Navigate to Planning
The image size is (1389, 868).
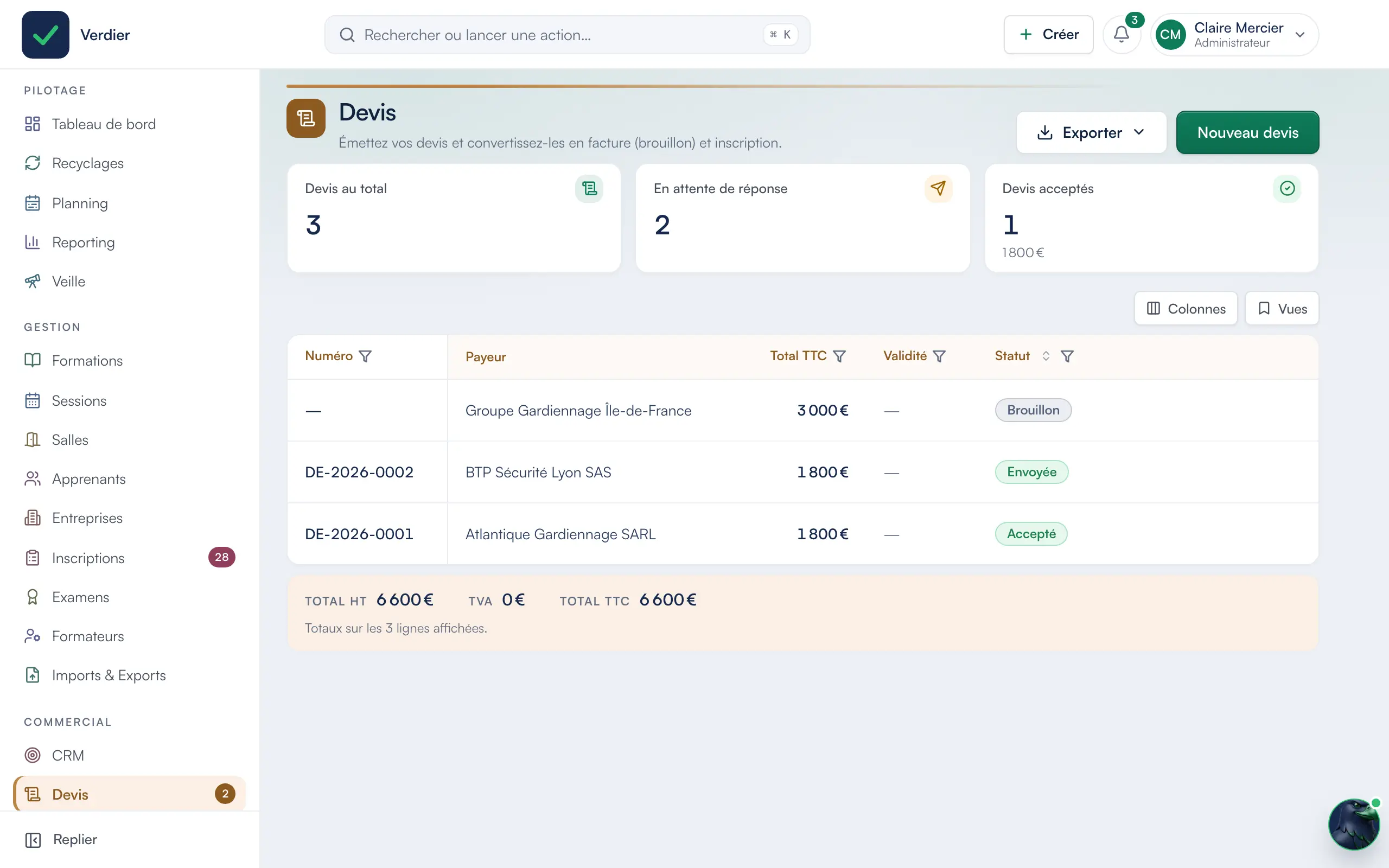(130, 203)
